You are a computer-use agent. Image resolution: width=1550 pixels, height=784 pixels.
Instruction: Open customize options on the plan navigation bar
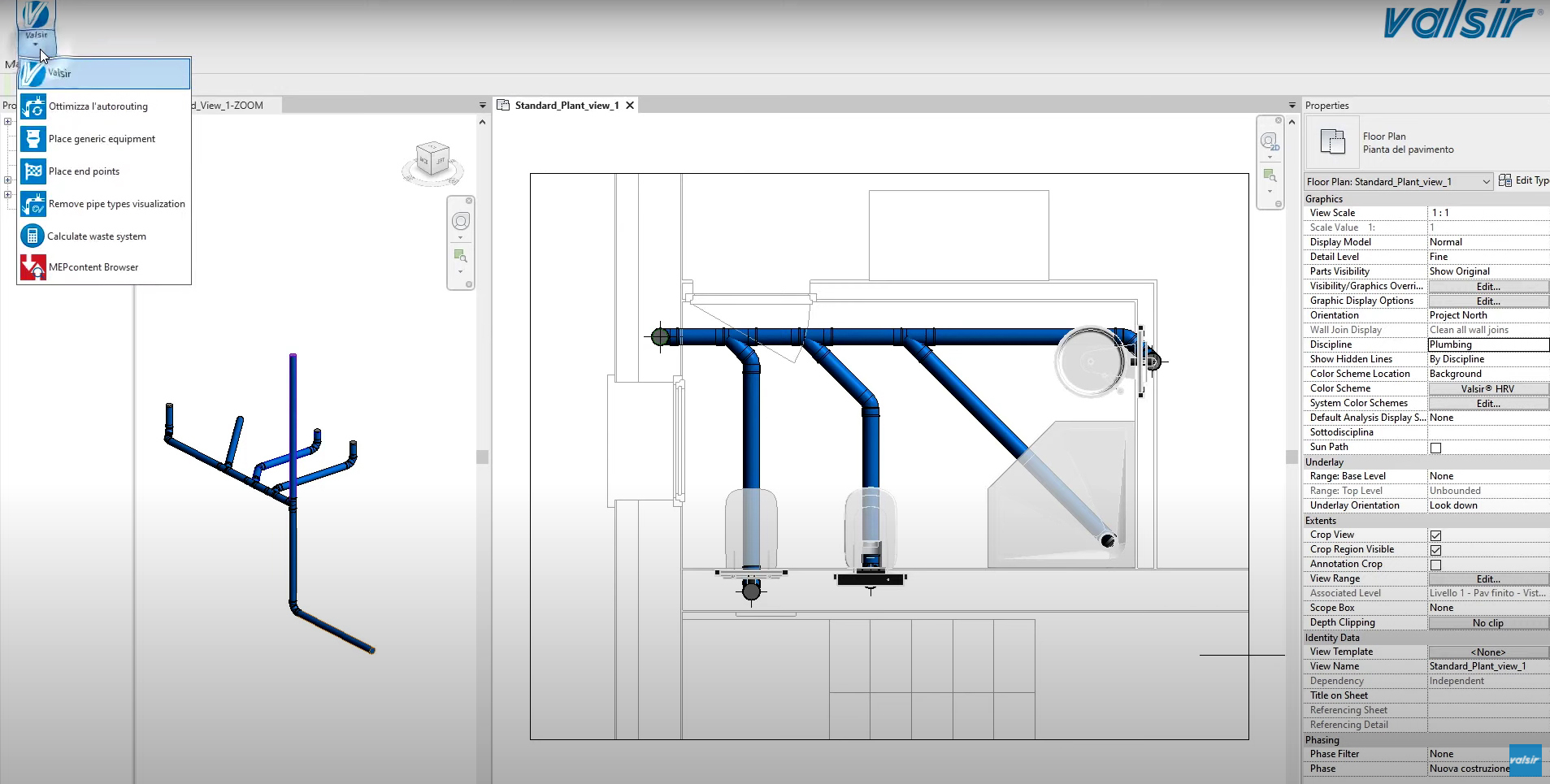(1279, 204)
